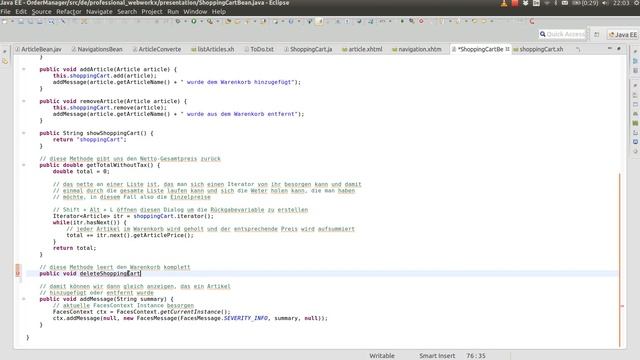640x360 pixels.
Task: Open the Refactor menu
Action: [69, 11]
